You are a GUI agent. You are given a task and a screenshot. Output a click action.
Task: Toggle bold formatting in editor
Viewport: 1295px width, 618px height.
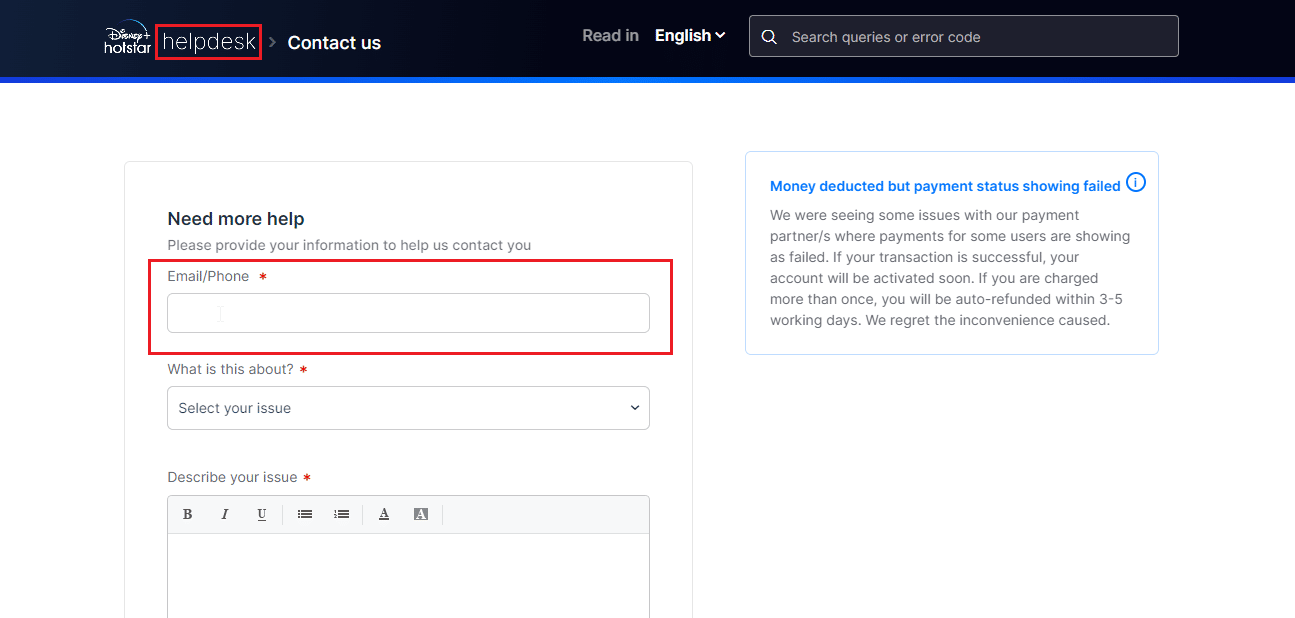[x=187, y=514]
